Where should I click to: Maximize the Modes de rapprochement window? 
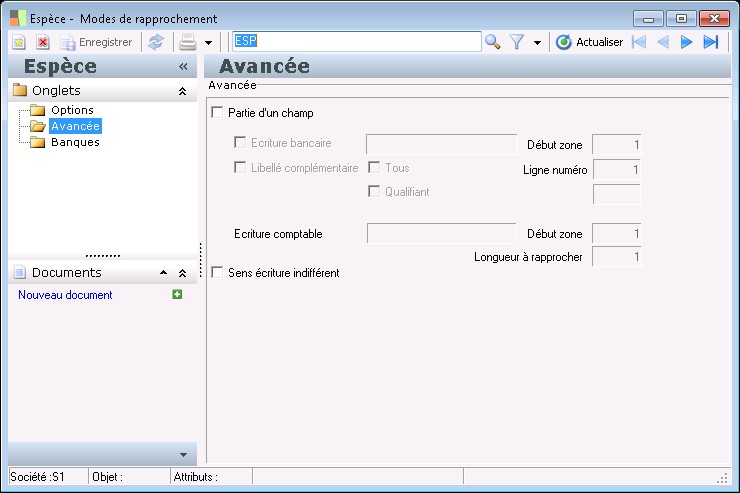[681, 19]
